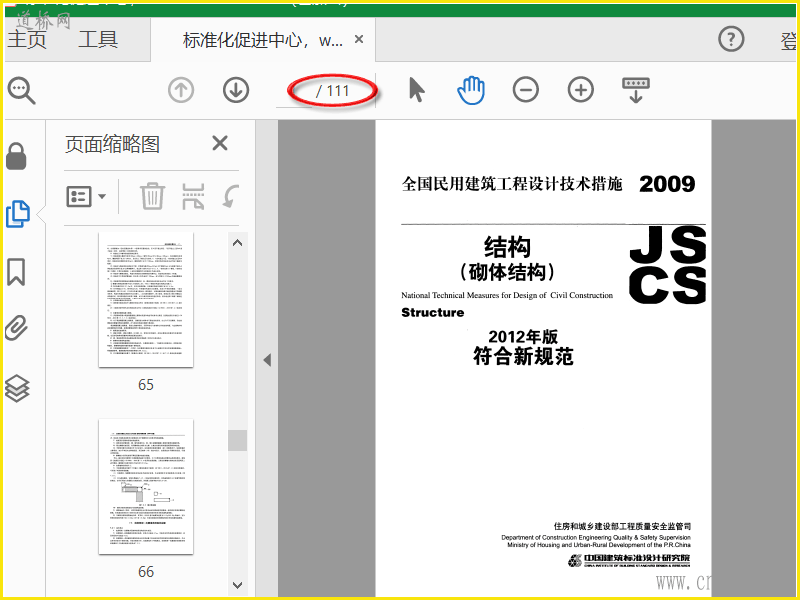Click thumbnail scrollbar down arrow

(237, 585)
